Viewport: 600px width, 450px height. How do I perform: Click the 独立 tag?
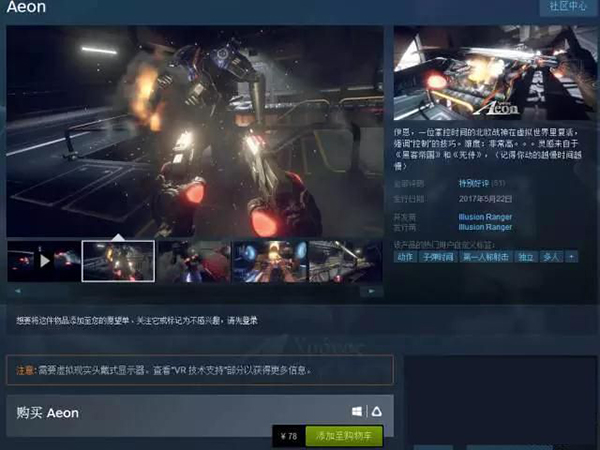(525, 257)
